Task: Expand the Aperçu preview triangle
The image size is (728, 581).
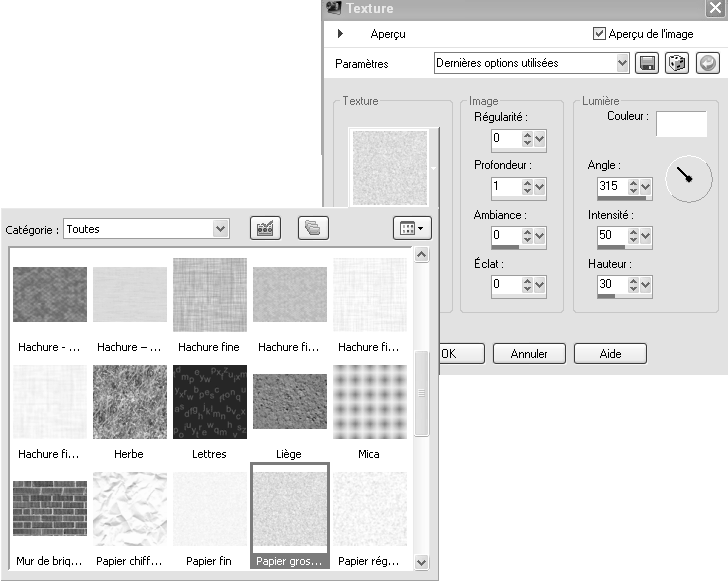Action: pos(341,34)
